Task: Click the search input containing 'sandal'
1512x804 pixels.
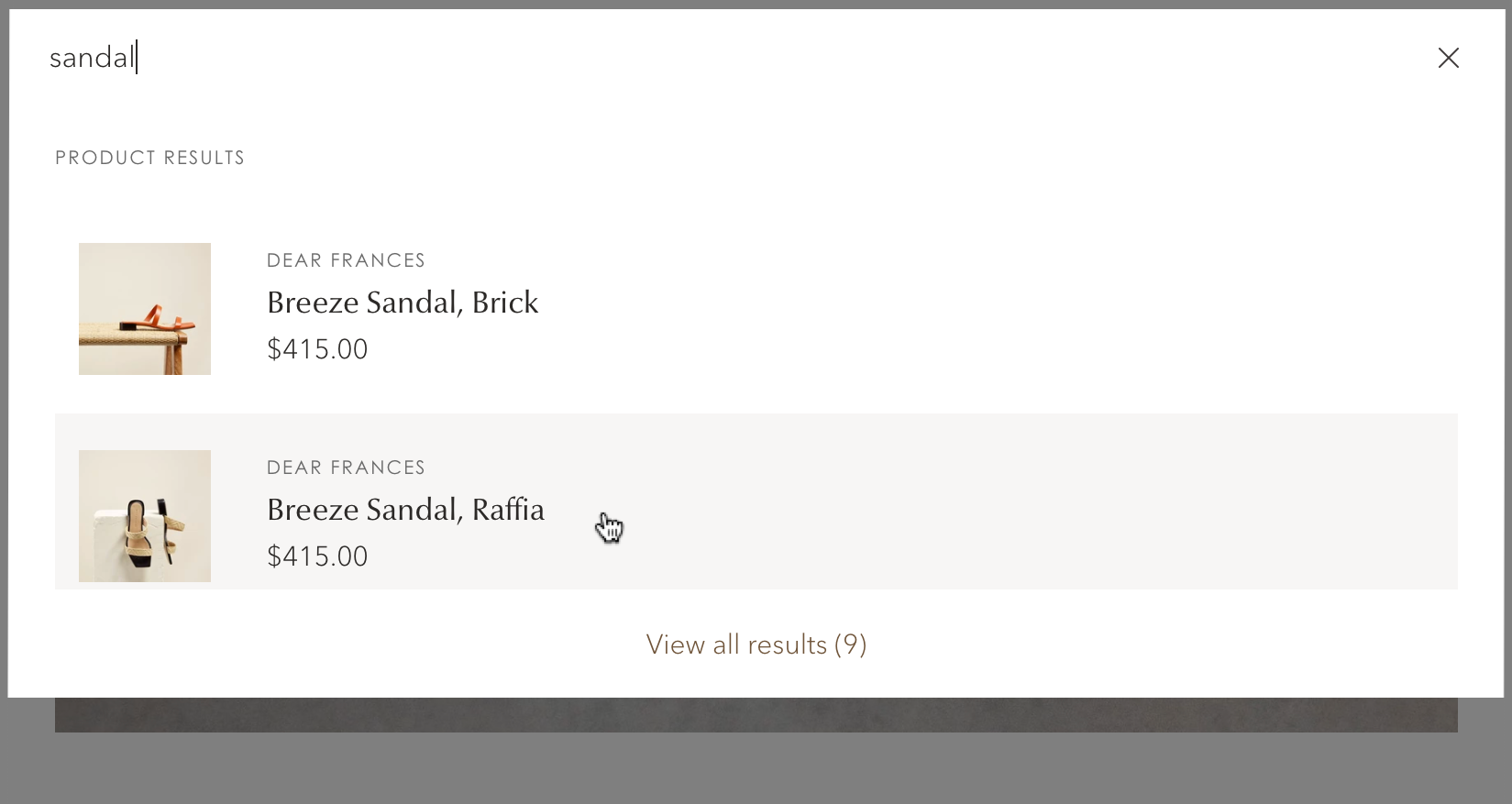Action: (x=367, y=57)
